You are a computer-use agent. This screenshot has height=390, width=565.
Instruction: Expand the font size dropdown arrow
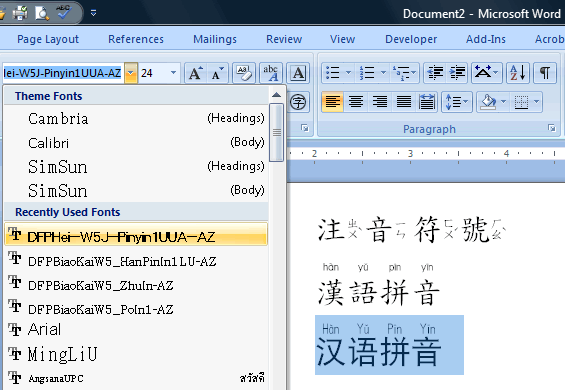tap(173, 73)
